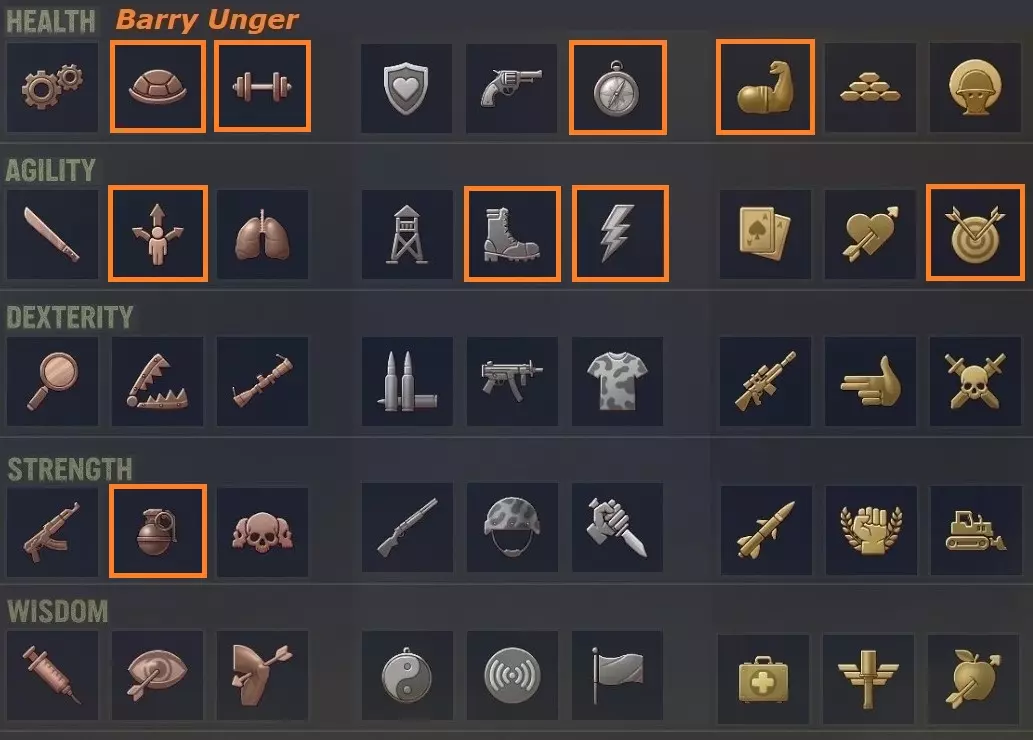Select the hand grenade Strength perk

(157, 531)
